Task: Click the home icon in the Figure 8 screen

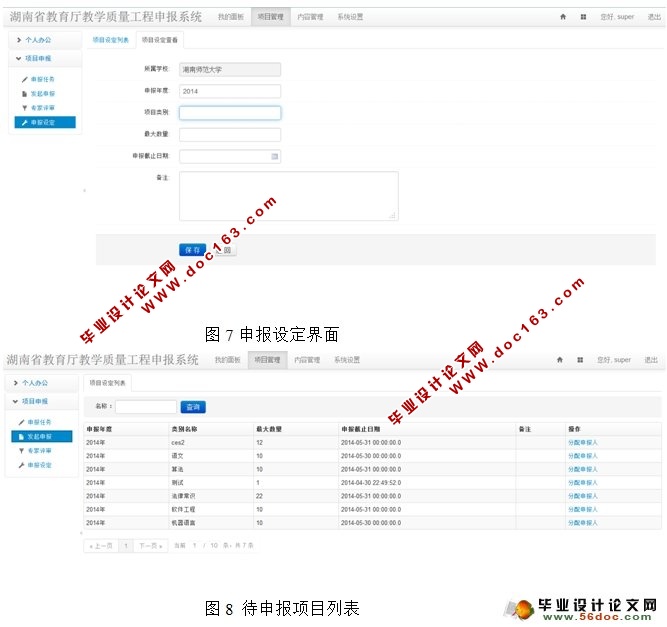Action: point(560,360)
